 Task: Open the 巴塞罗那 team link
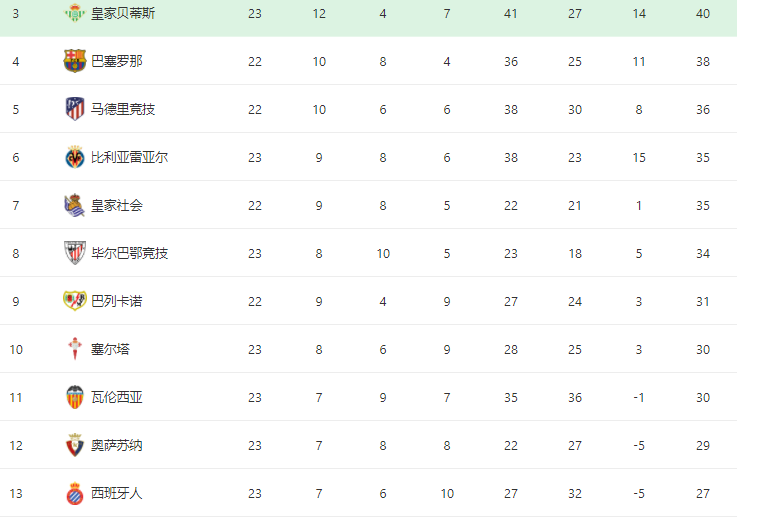coord(117,61)
